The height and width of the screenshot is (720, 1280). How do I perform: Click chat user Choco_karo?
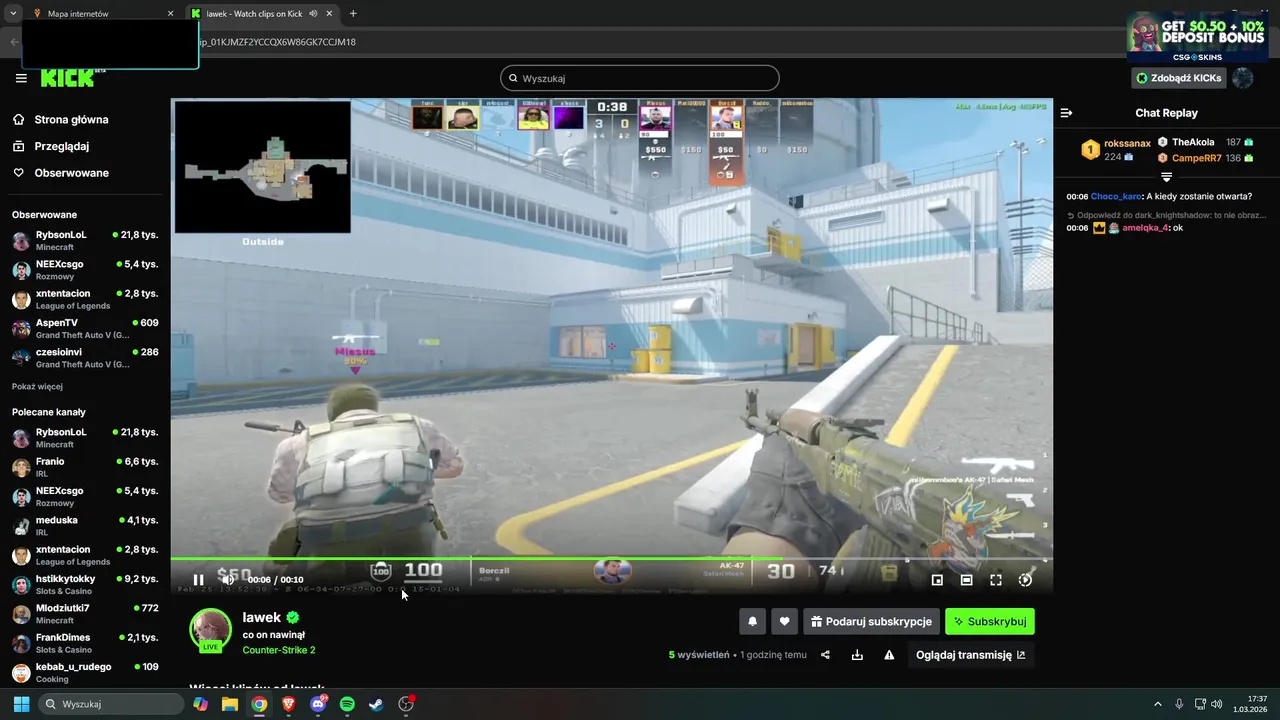coord(1116,197)
